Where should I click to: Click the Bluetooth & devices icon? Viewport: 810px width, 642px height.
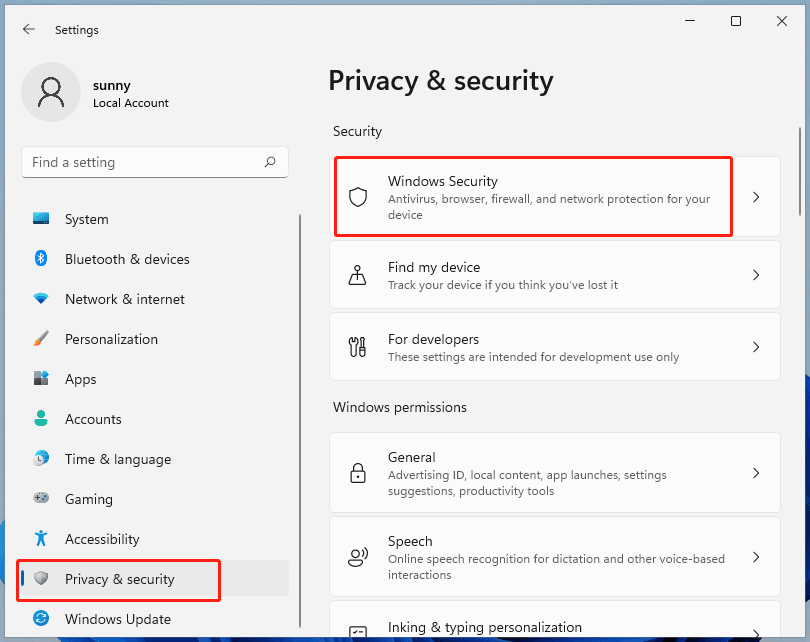[41, 259]
